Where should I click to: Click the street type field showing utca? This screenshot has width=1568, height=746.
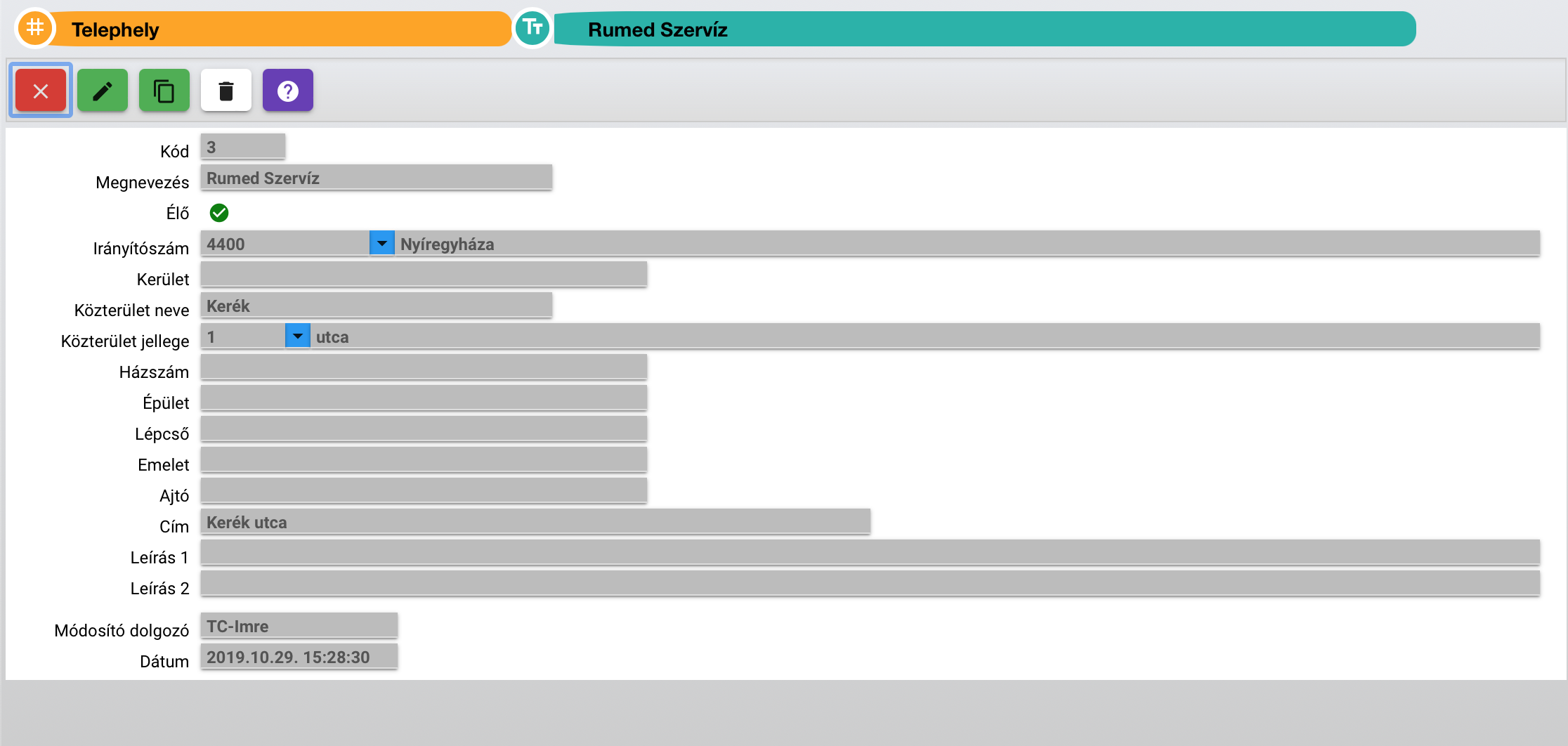point(925,336)
